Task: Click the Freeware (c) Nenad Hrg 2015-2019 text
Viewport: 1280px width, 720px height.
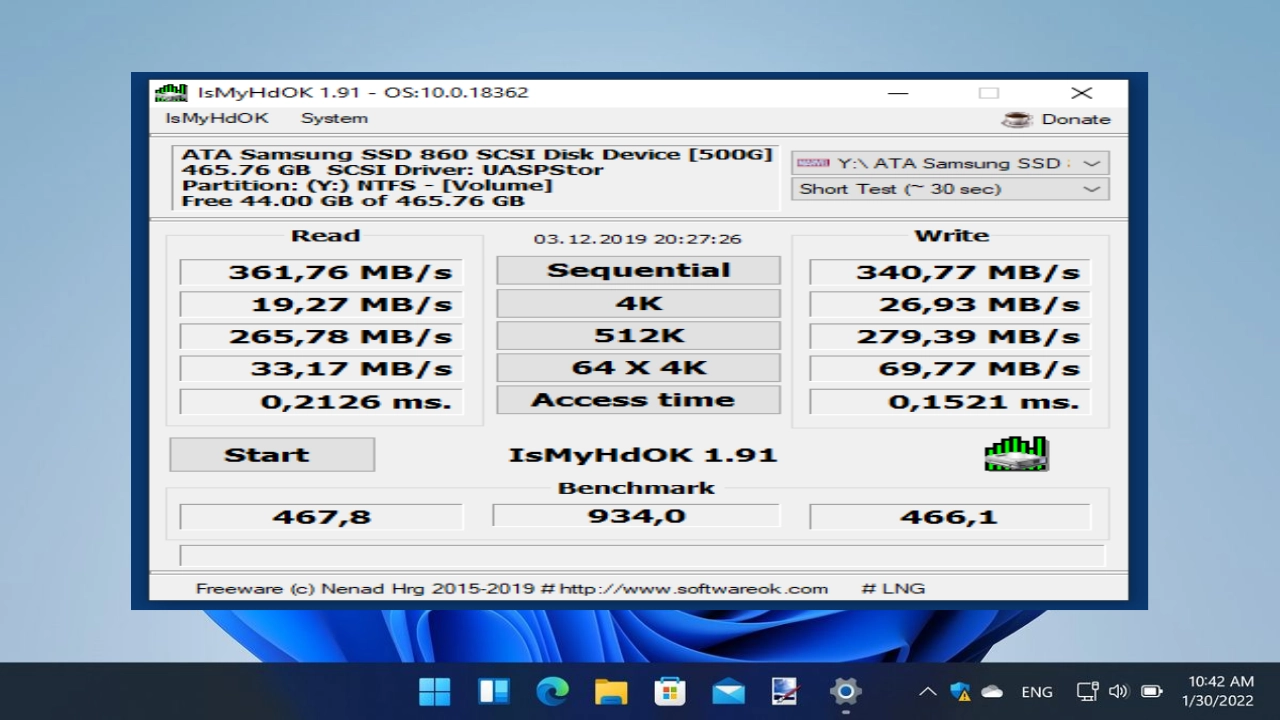Action: (365, 588)
